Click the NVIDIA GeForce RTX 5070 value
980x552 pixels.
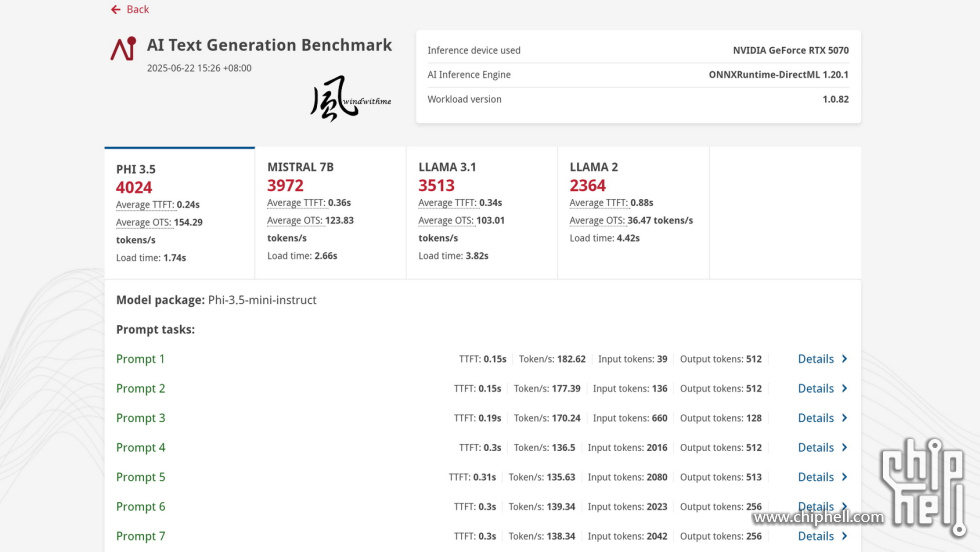pyautogui.click(x=791, y=50)
